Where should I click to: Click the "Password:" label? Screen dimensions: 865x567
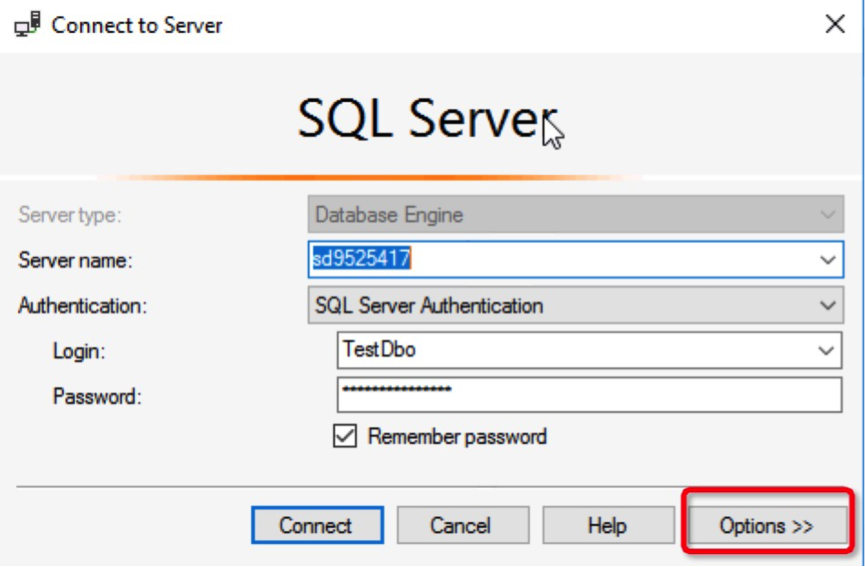pos(97,396)
